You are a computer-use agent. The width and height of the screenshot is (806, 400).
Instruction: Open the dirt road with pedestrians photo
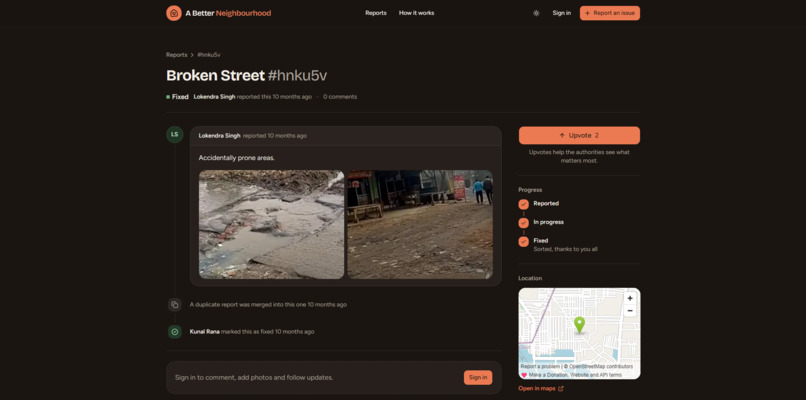420,224
